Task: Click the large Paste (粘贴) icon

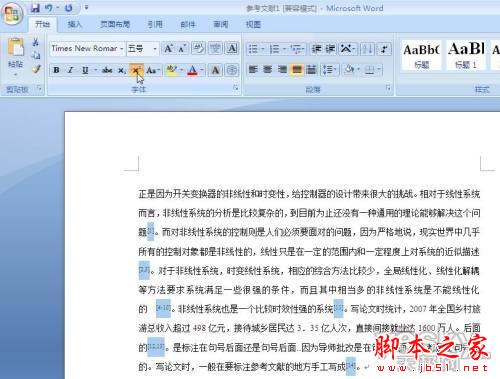Action: click(16, 47)
